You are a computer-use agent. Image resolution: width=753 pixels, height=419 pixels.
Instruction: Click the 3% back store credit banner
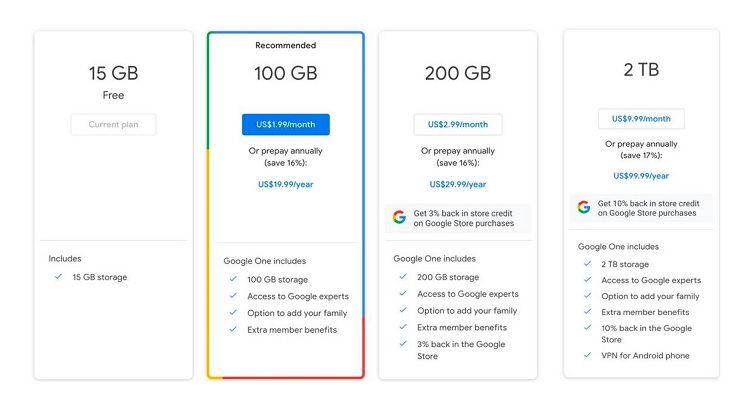[x=458, y=218]
